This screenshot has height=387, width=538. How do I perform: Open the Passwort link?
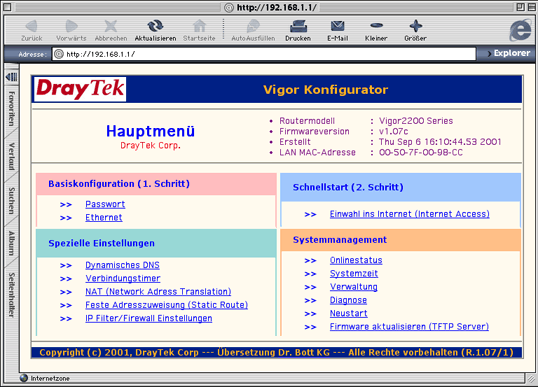(x=105, y=204)
